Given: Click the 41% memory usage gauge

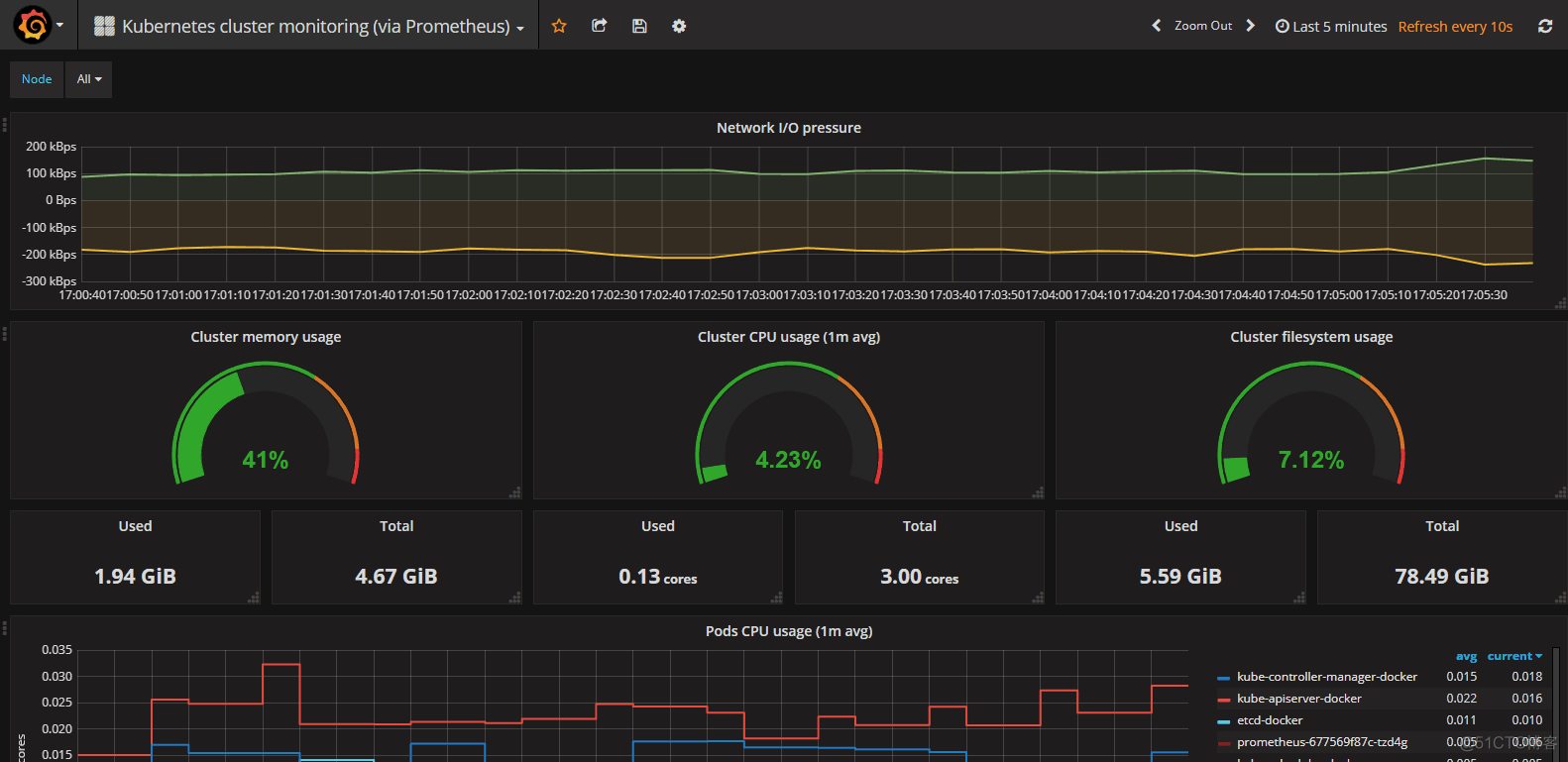Looking at the screenshot, I should (x=266, y=424).
